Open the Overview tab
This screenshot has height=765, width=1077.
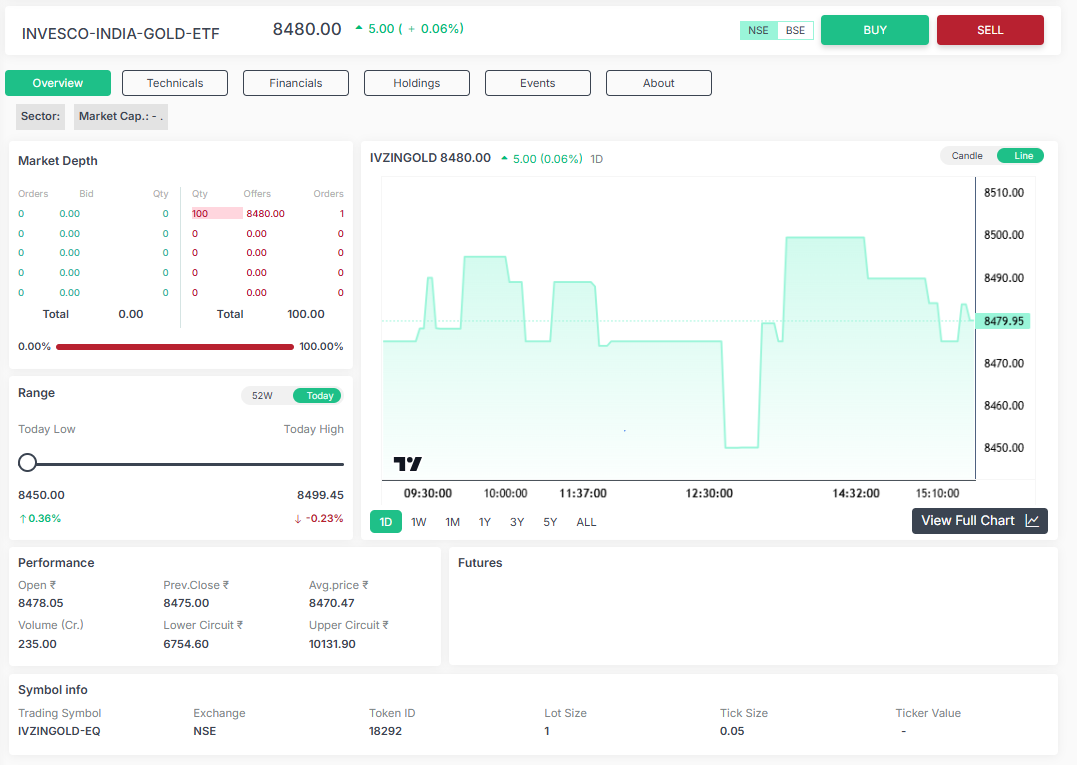click(x=58, y=83)
